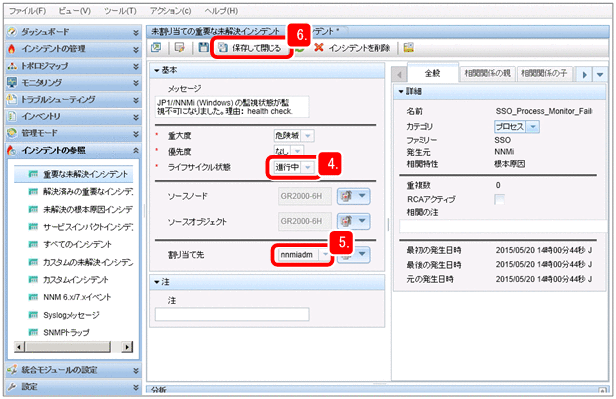Open the ツール(T) menu
The image size is (616, 399).
(120, 11)
